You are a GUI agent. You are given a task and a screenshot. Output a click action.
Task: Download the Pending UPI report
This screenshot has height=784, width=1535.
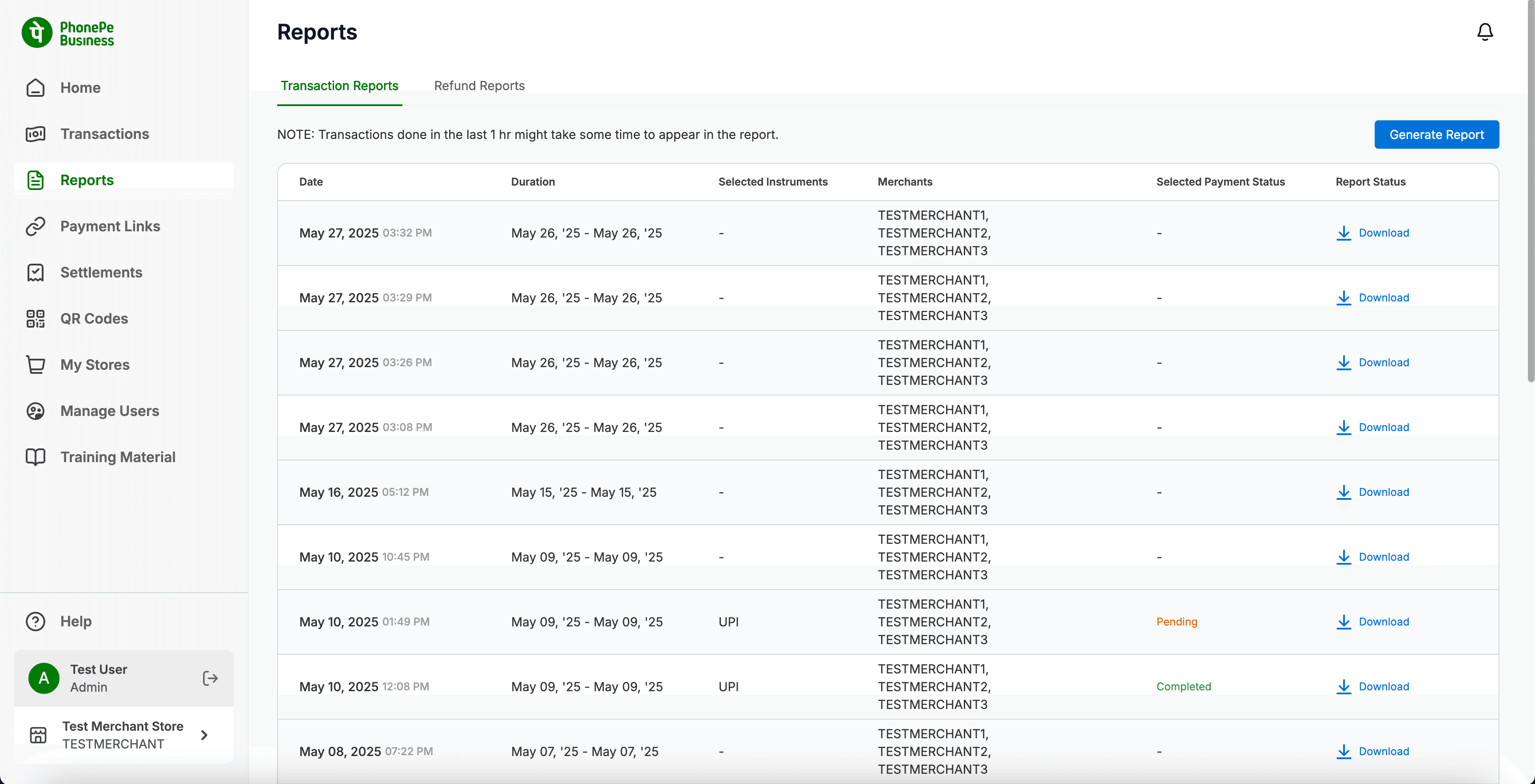pos(1372,622)
